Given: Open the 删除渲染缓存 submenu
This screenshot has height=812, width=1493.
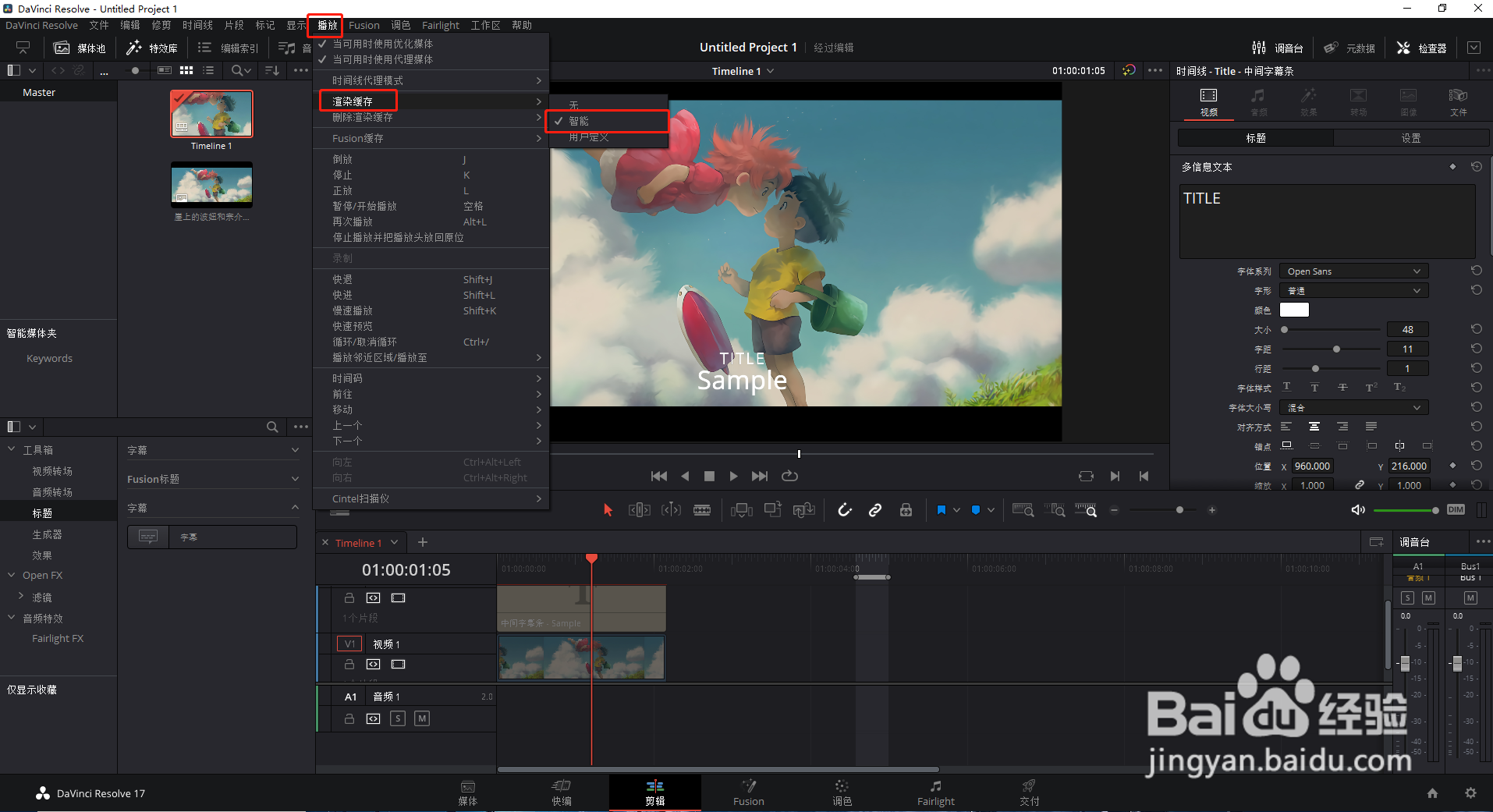Looking at the screenshot, I should tap(431, 117).
